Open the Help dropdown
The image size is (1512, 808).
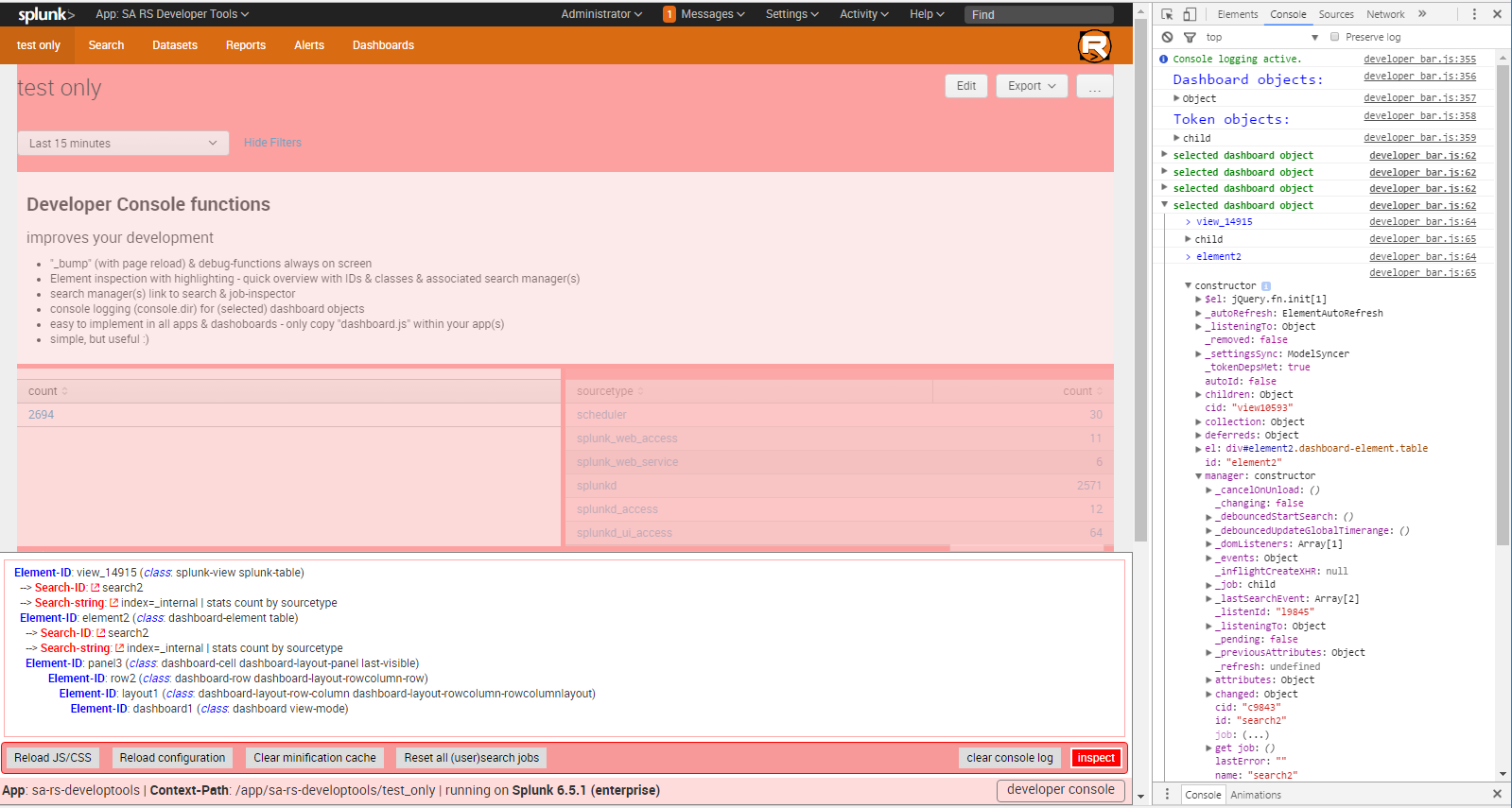click(927, 14)
